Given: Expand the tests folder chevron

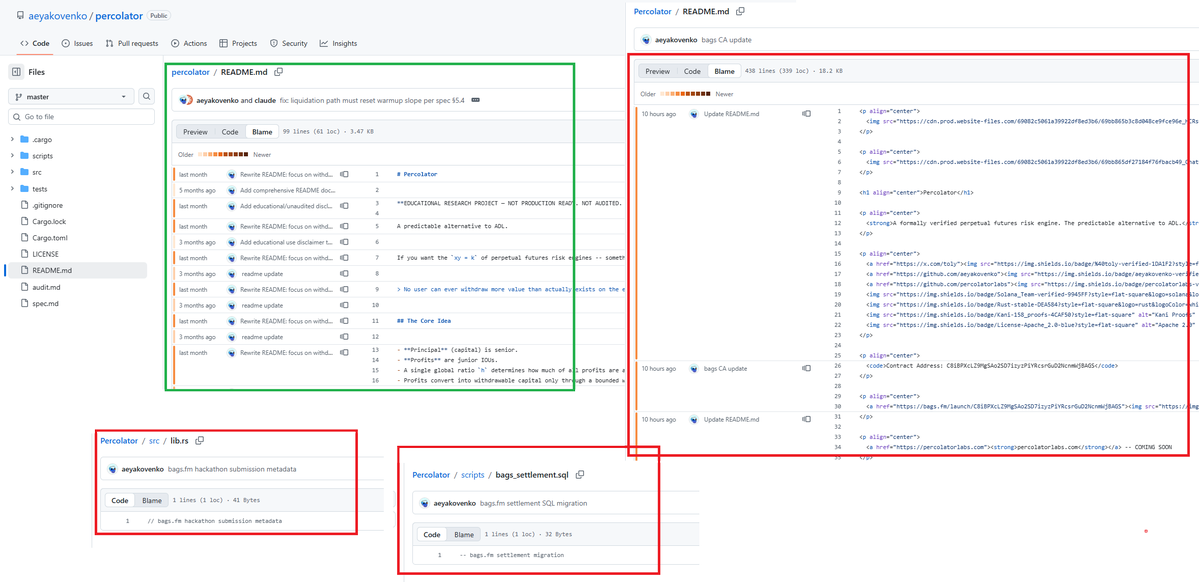Looking at the screenshot, I should coord(12,189).
